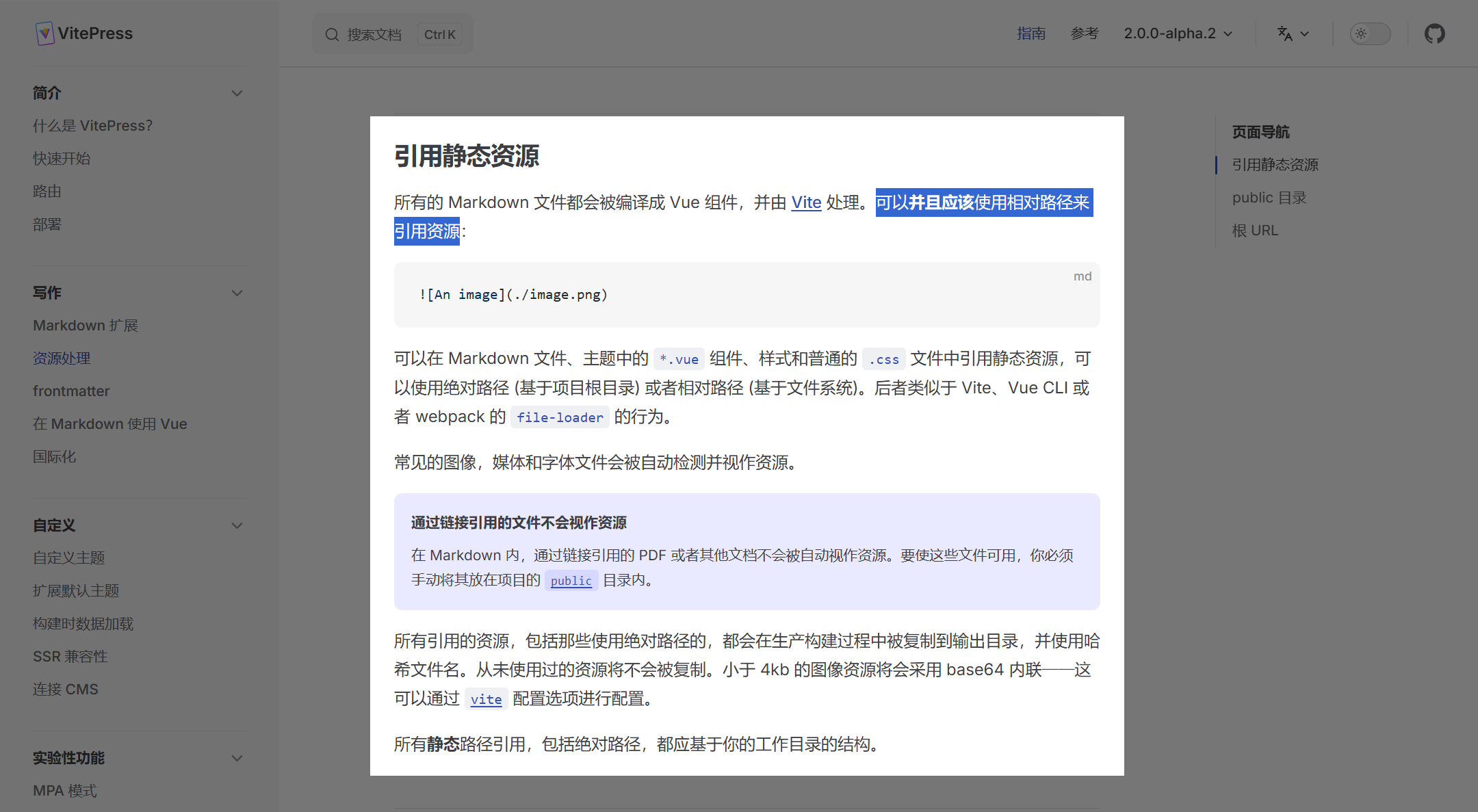1478x812 pixels.
Task: Open the 指南 navigation menu item
Action: [1030, 34]
